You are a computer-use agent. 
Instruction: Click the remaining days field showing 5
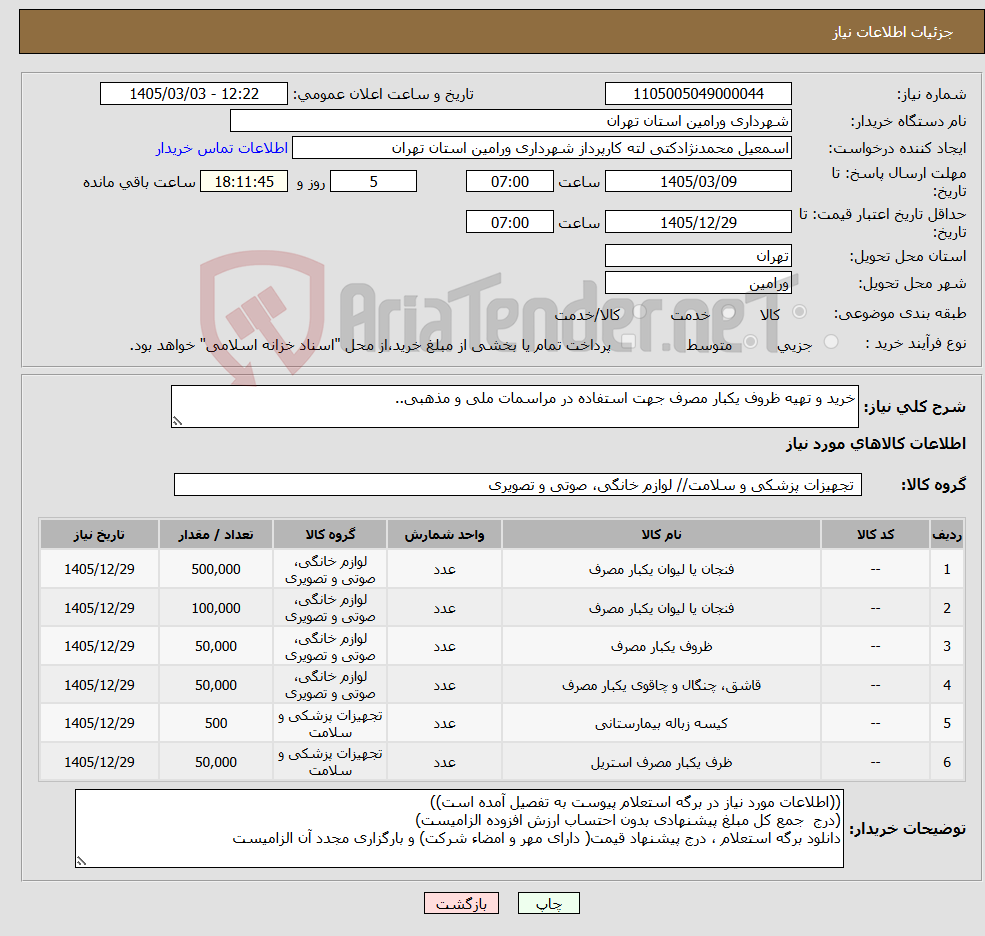pos(373,182)
